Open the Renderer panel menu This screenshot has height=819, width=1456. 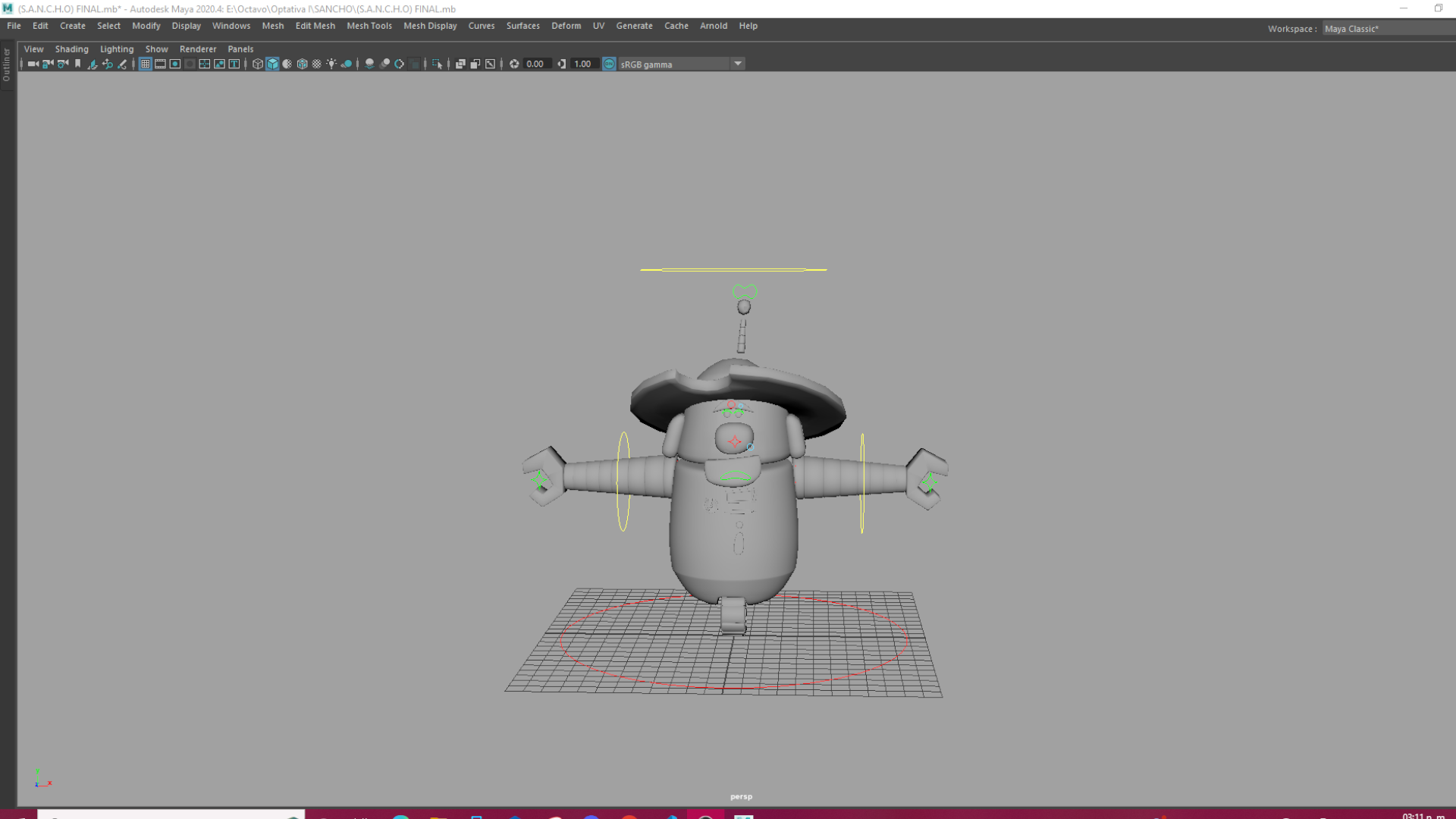197,49
